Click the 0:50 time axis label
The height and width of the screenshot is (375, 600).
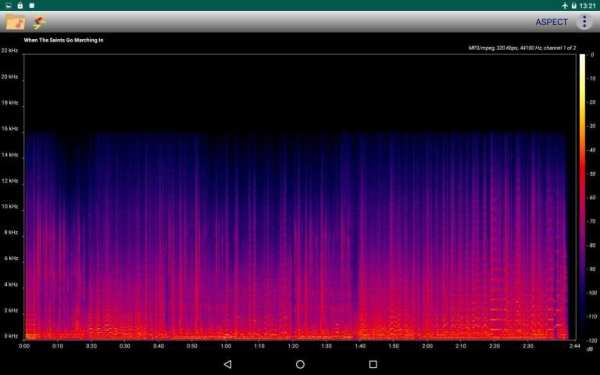[x=192, y=346]
